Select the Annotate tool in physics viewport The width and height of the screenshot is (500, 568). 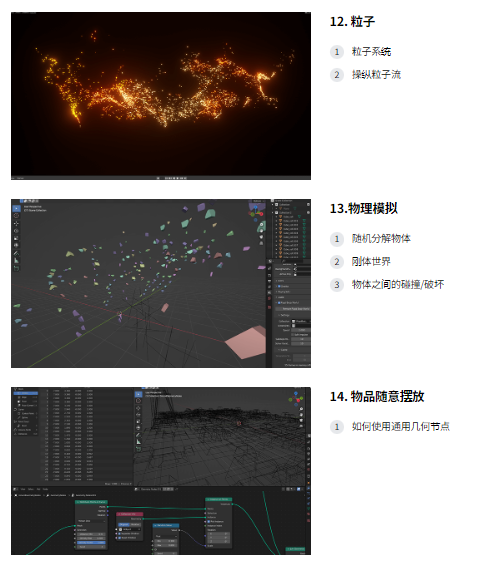(16, 253)
